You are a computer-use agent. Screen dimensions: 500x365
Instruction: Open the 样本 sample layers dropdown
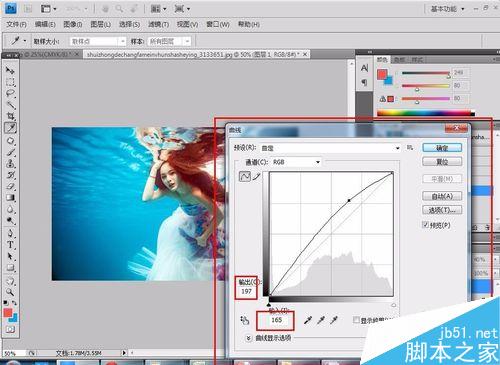click(x=169, y=41)
